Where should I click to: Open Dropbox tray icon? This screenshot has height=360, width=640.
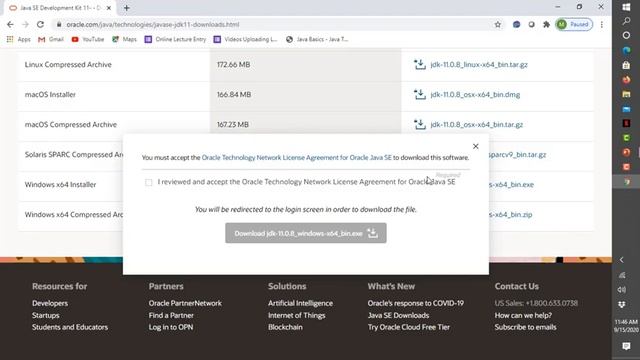tap(622, 304)
